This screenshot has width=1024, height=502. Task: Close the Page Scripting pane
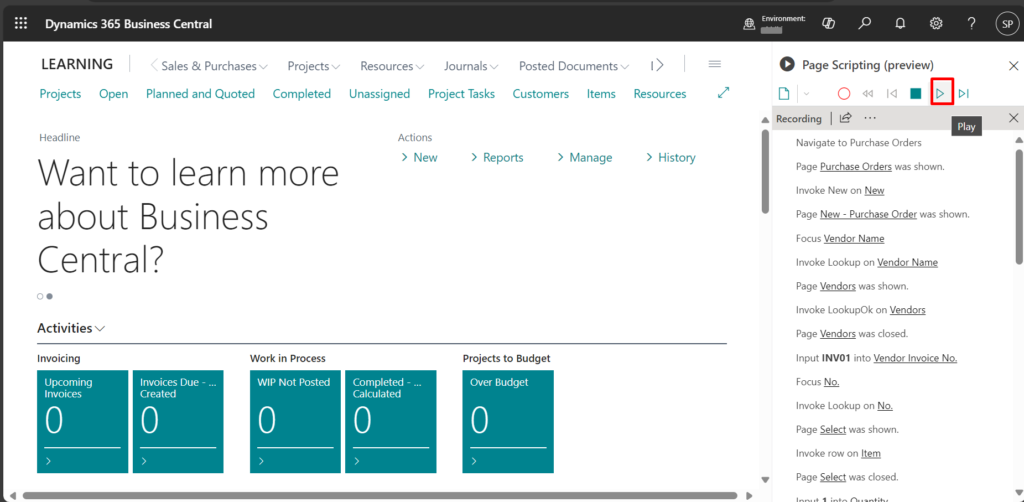[x=1014, y=65]
